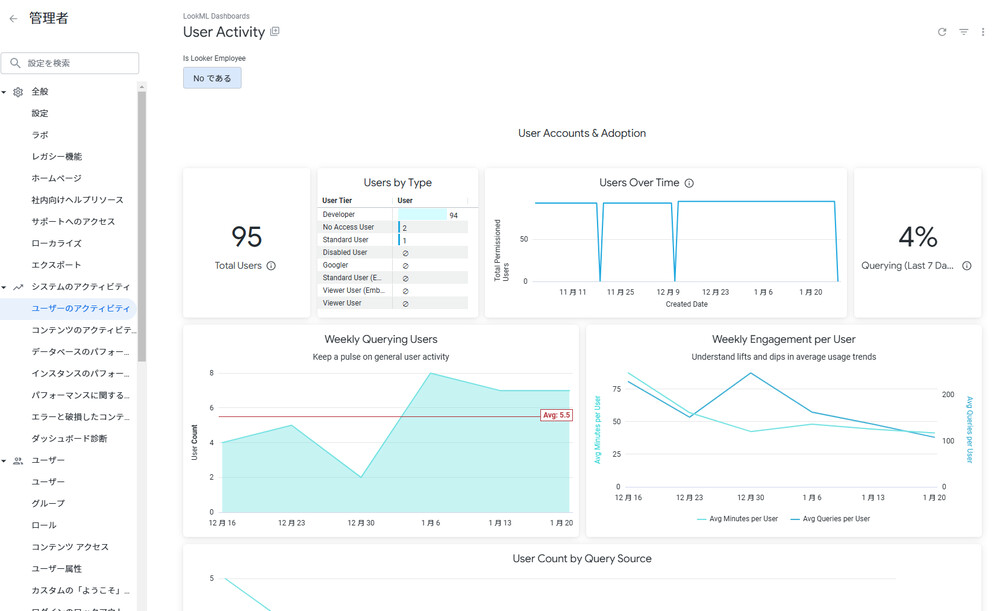Go to the ロール page
This screenshot has width=1000, height=611.
click(x=44, y=525)
